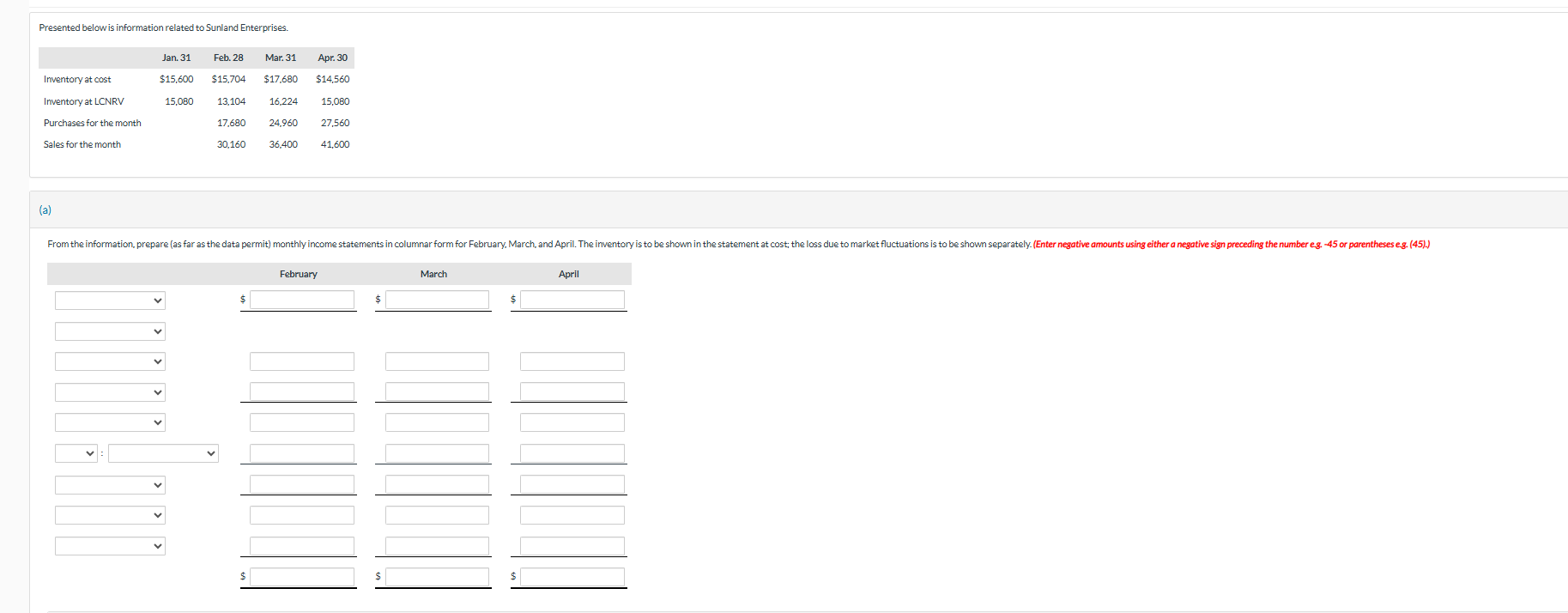Click seventh row April amount field
The height and width of the screenshot is (613, 1568).
point(572,484)
